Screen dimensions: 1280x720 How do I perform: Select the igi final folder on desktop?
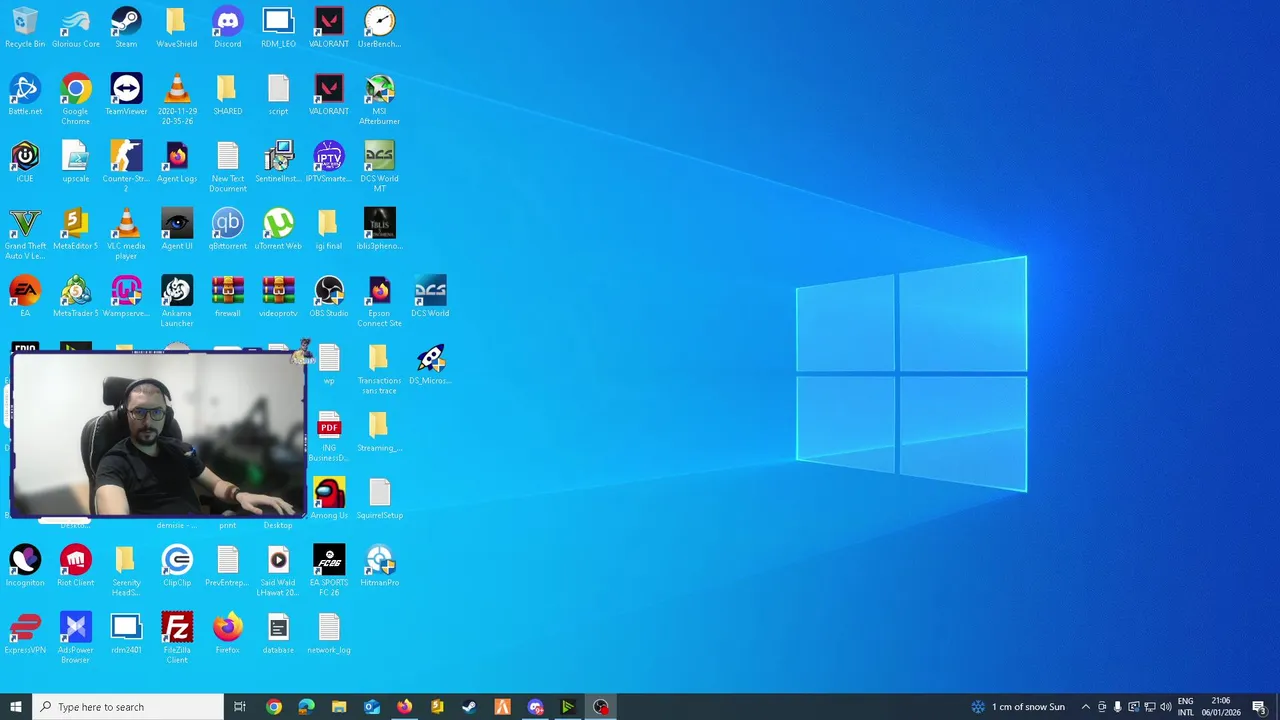[x=329, y=229]
